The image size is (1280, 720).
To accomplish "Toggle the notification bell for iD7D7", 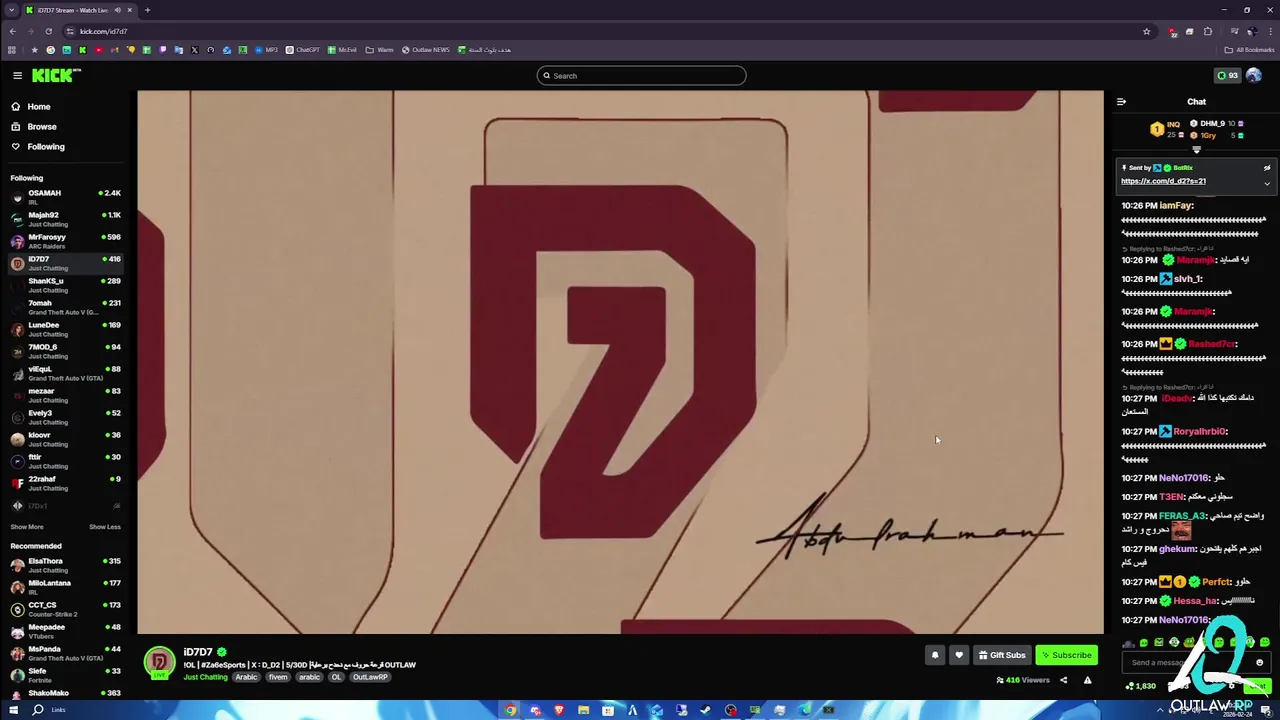I will (x=935, y=655).
